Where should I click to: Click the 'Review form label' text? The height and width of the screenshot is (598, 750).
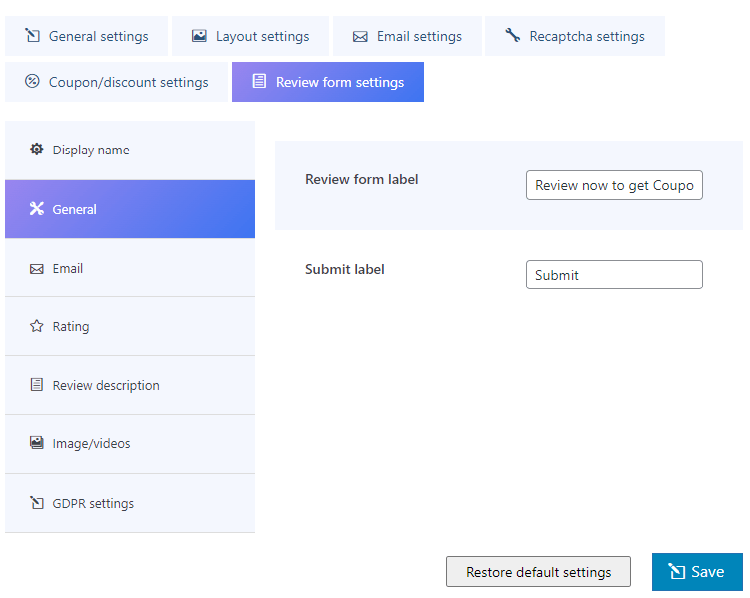(x=362, y=179)
